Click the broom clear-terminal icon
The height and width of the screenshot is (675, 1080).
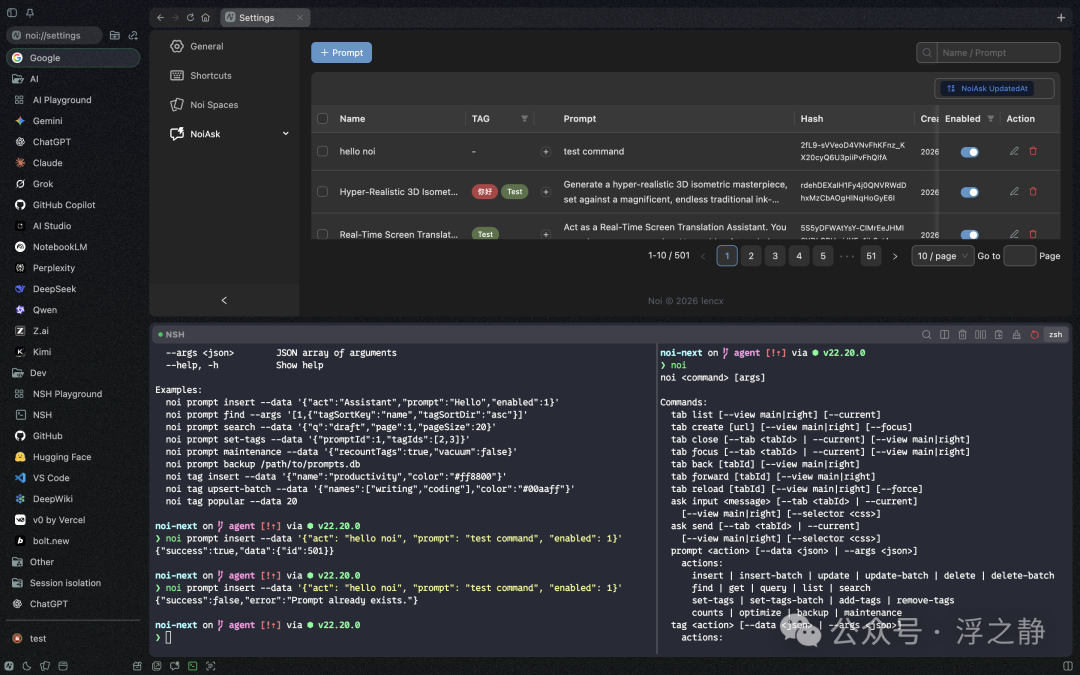[1016, 335]
